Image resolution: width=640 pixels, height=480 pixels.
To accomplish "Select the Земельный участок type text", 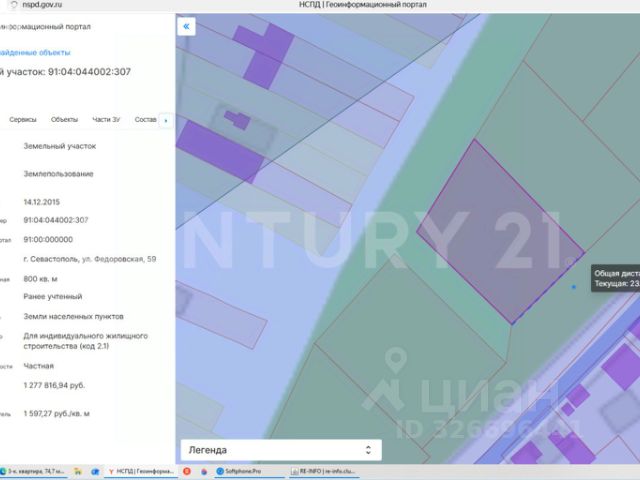I will pyautogui.click(x=60, y=146).
